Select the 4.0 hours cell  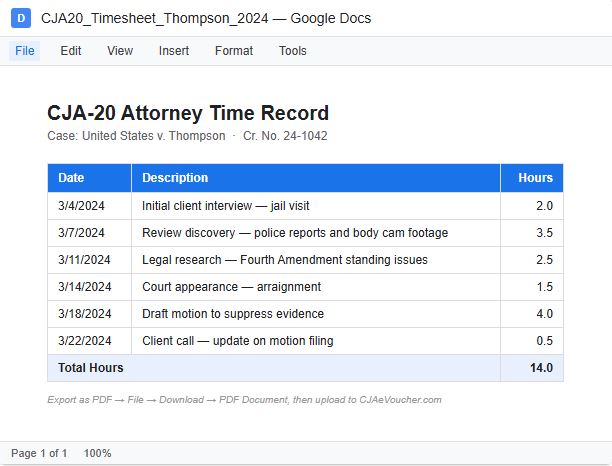[532, 314]
